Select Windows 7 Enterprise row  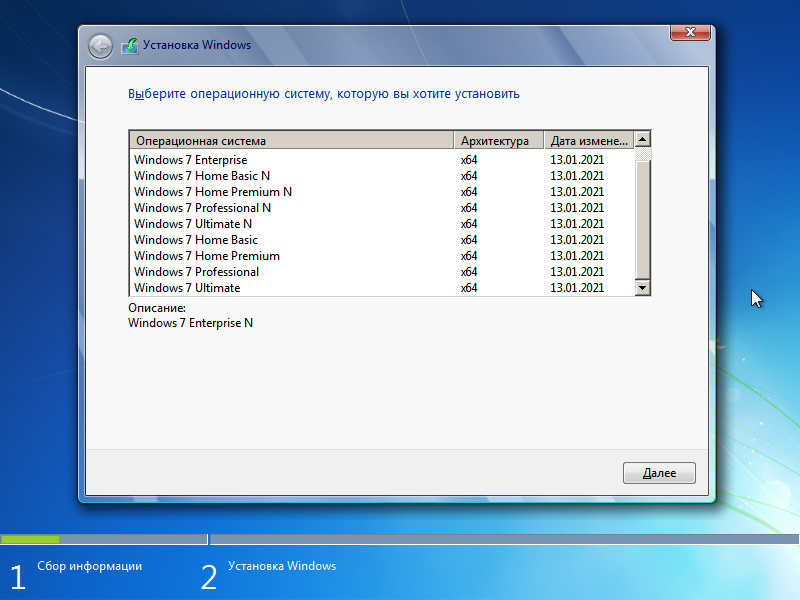[382, 160]
